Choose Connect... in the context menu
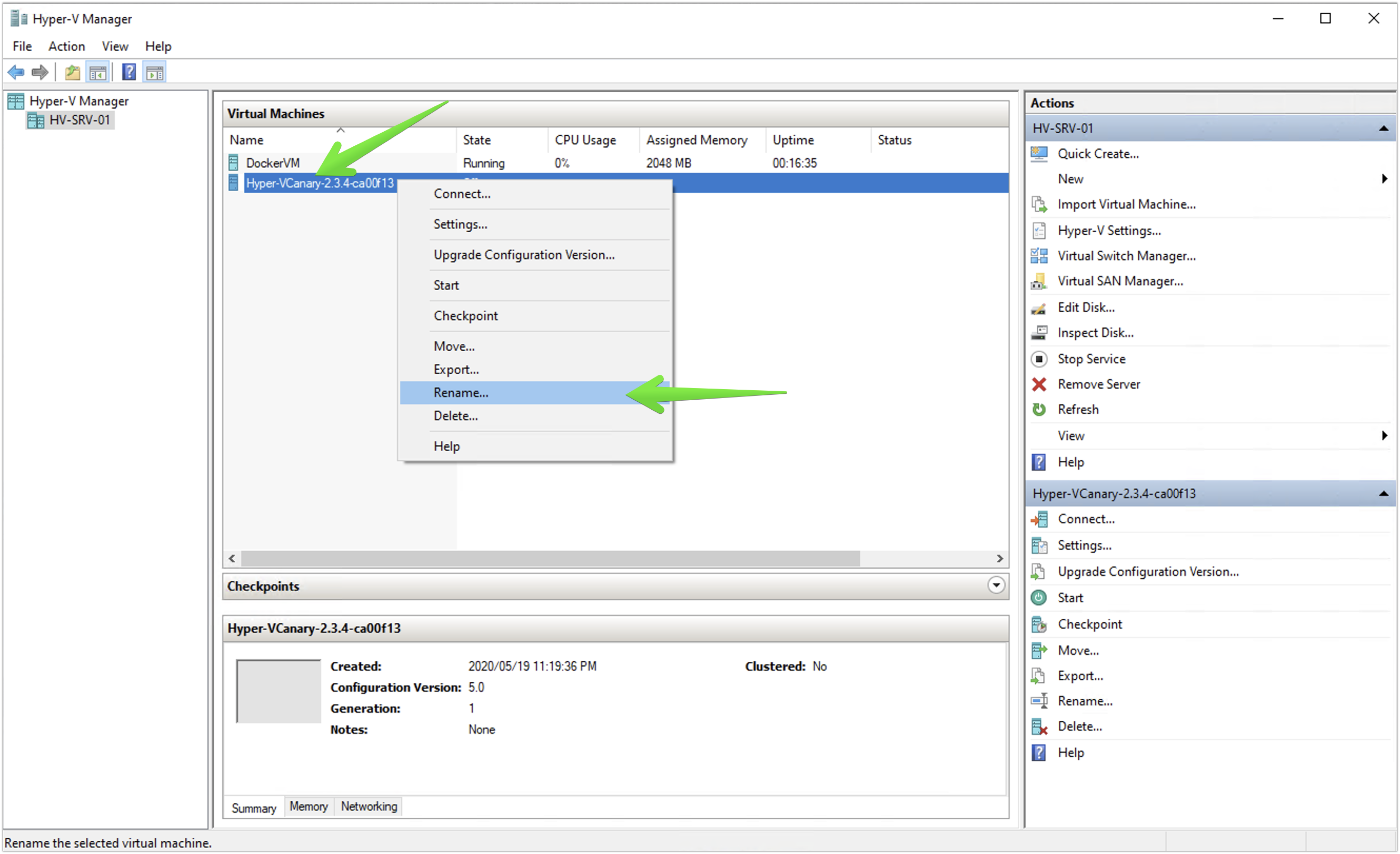 pyautogui.click(x=535, y=194)
